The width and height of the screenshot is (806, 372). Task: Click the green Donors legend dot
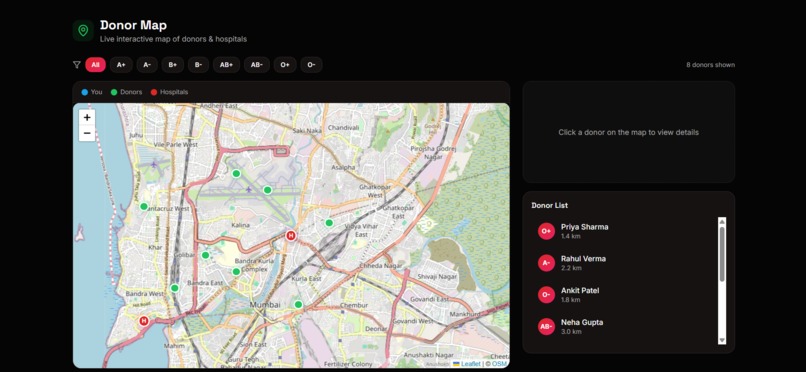114,92
